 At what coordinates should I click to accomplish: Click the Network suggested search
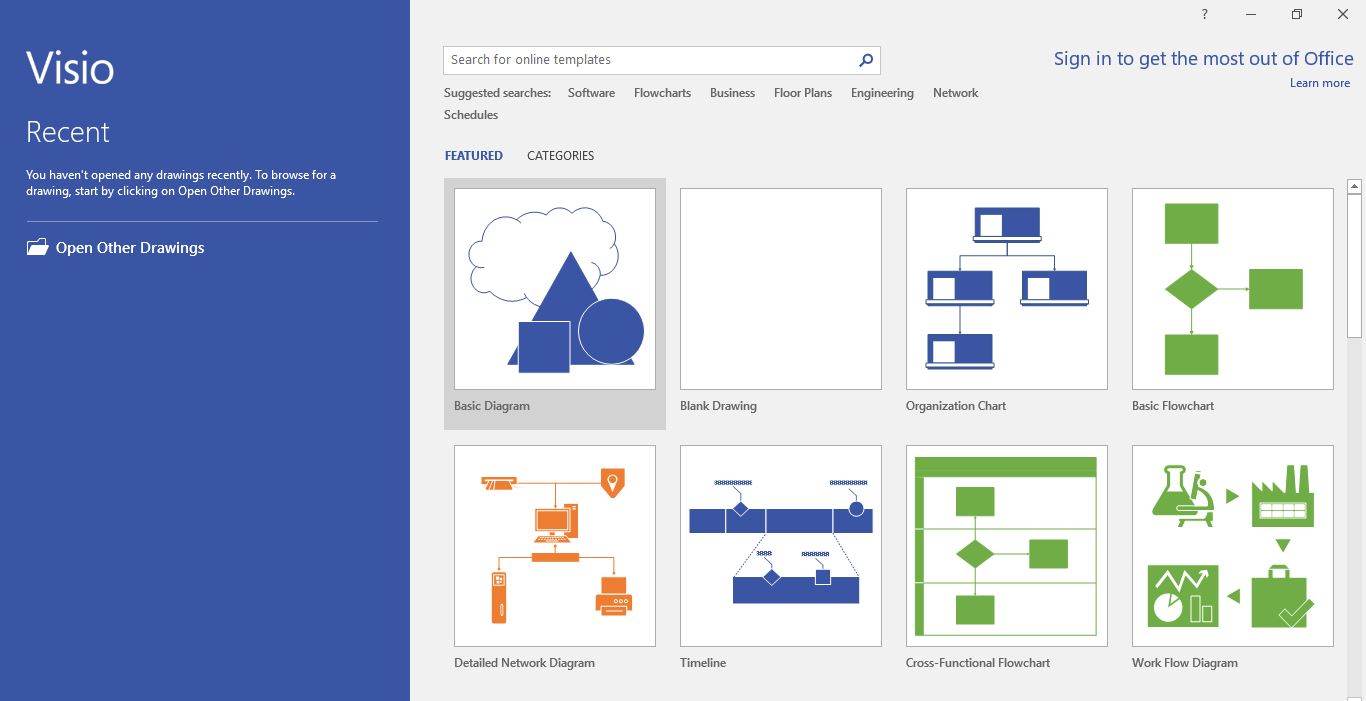pos(955,92)
